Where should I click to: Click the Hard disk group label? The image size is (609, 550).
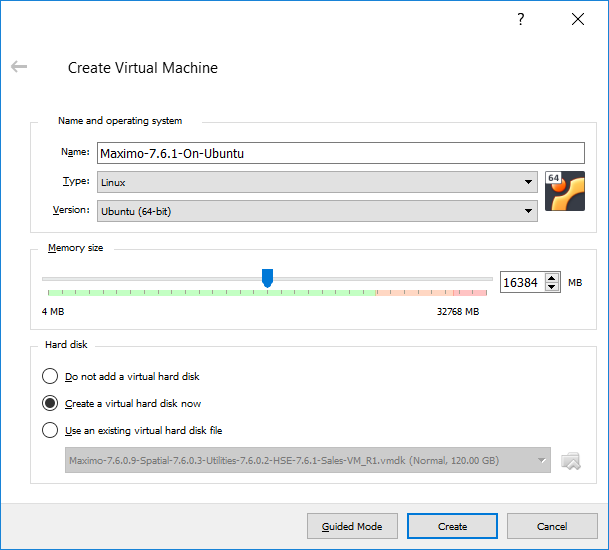point(66,345)
